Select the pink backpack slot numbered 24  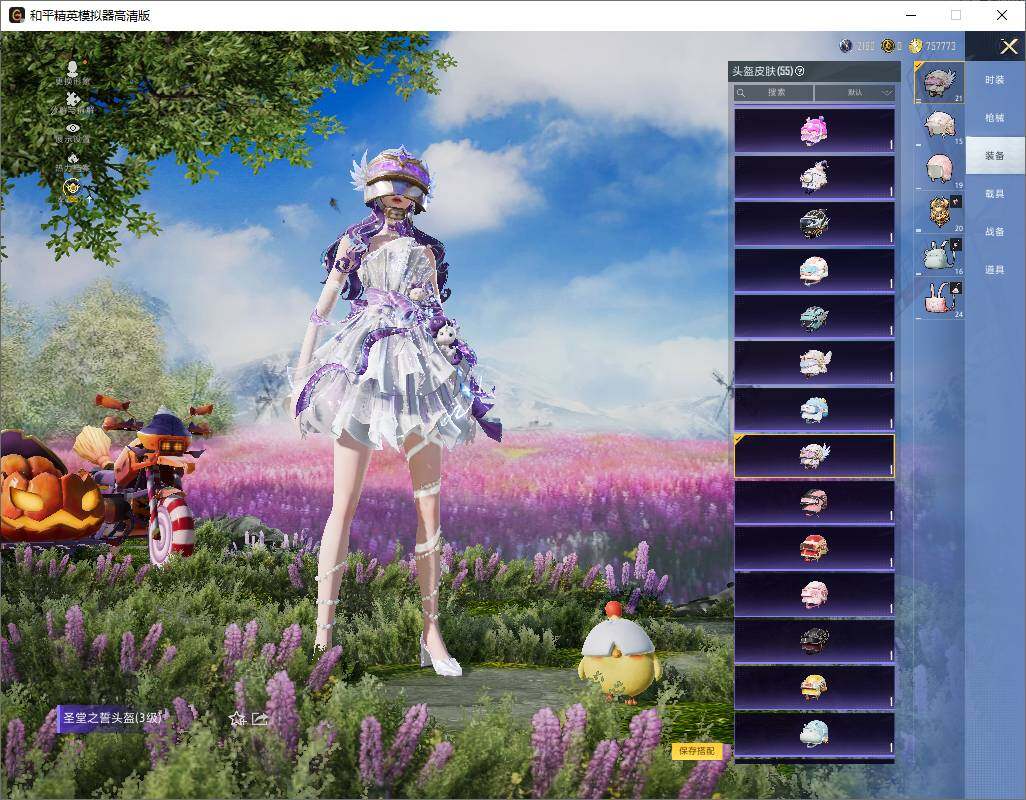[x=939, y=298]
